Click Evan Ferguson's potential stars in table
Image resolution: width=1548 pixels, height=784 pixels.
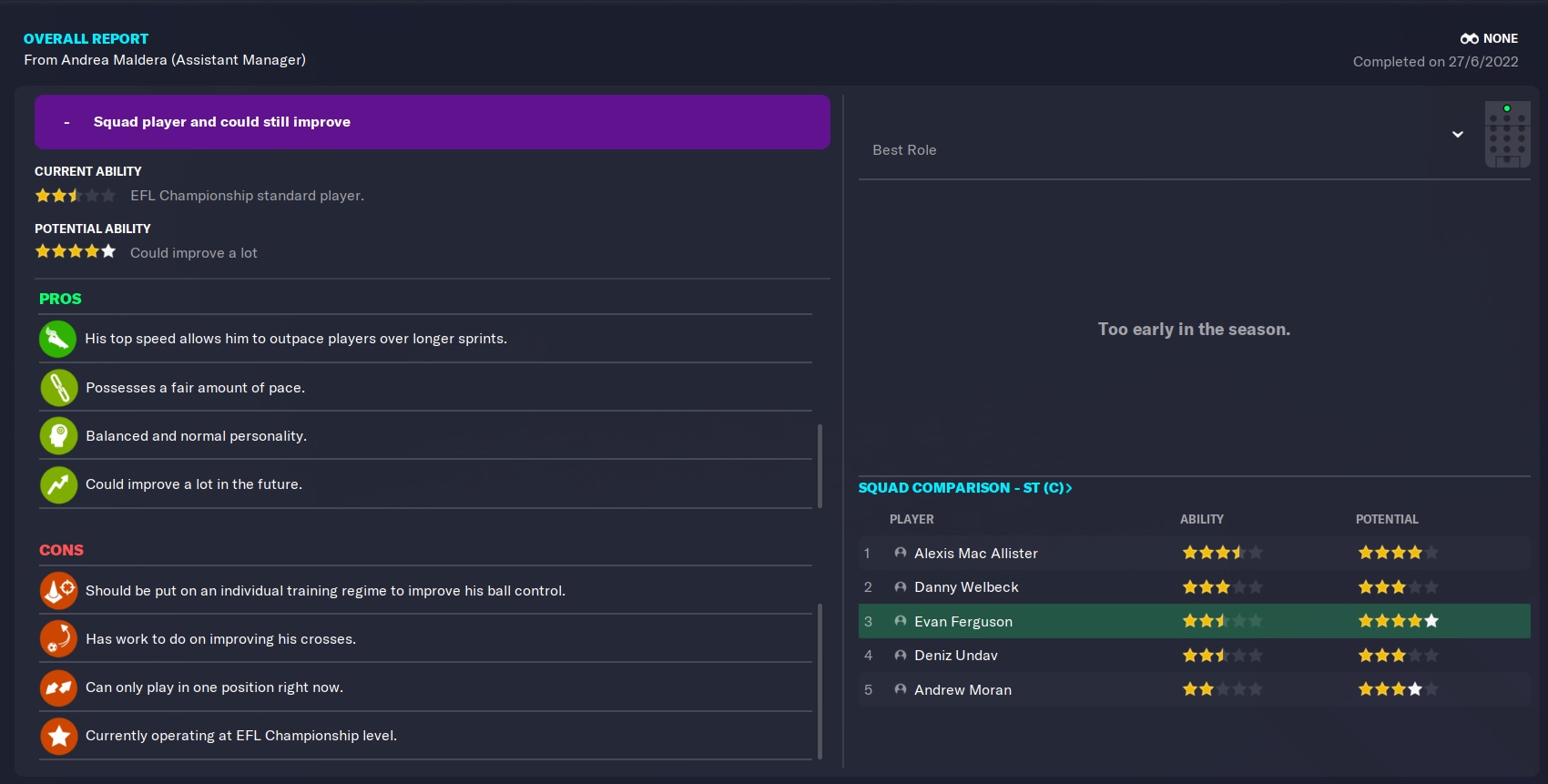pos(1398,621)
